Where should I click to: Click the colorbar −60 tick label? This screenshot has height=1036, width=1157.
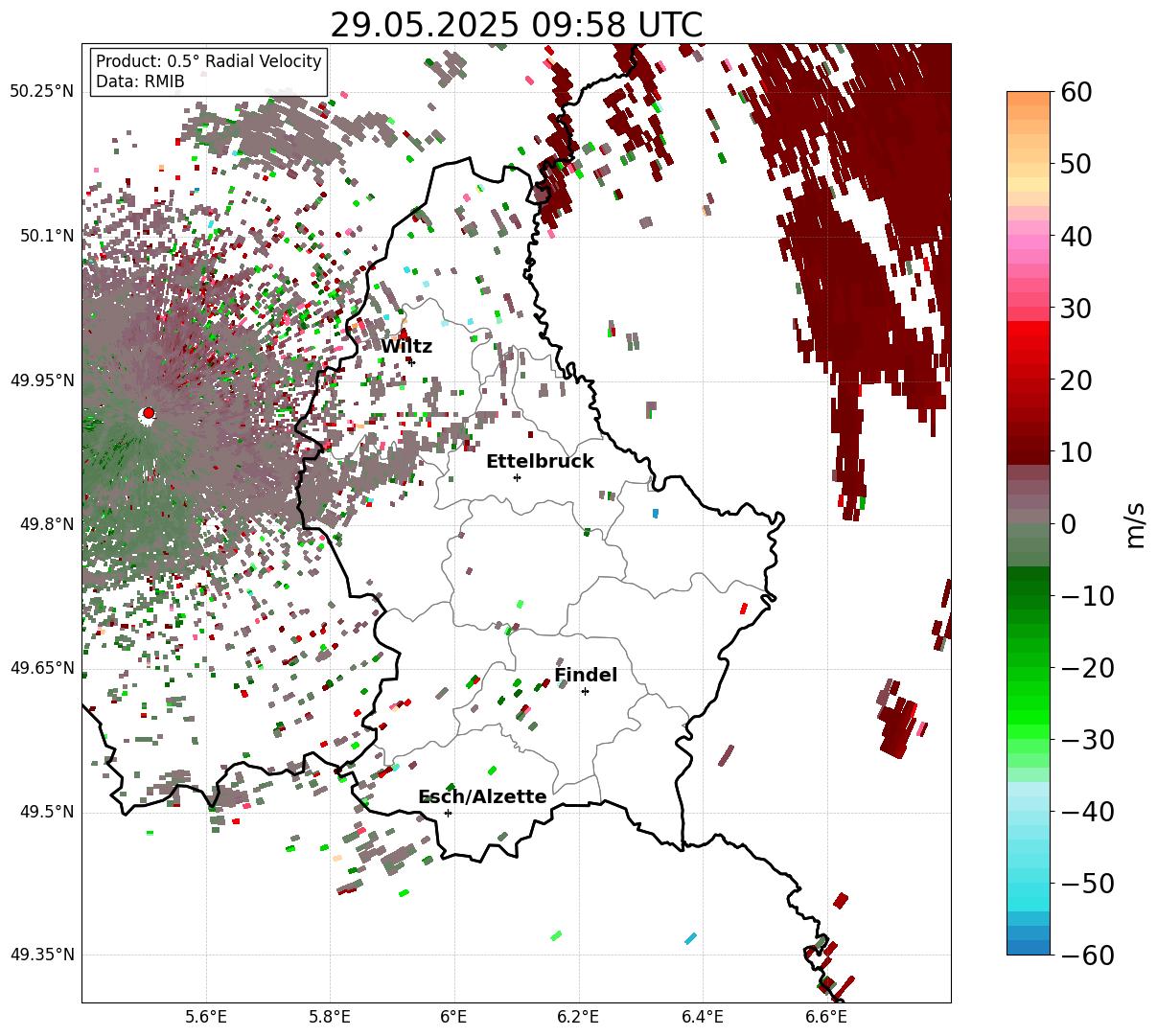tap(1087, 955)
